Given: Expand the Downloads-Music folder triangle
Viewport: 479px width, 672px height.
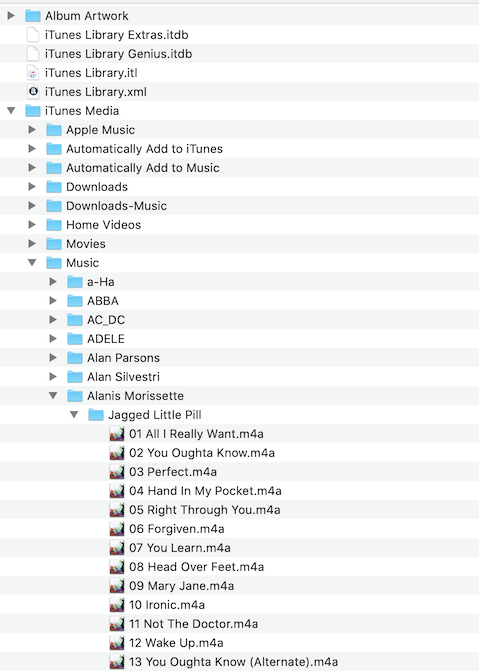Looking at the screenshot, I should (x=32, y=206).
